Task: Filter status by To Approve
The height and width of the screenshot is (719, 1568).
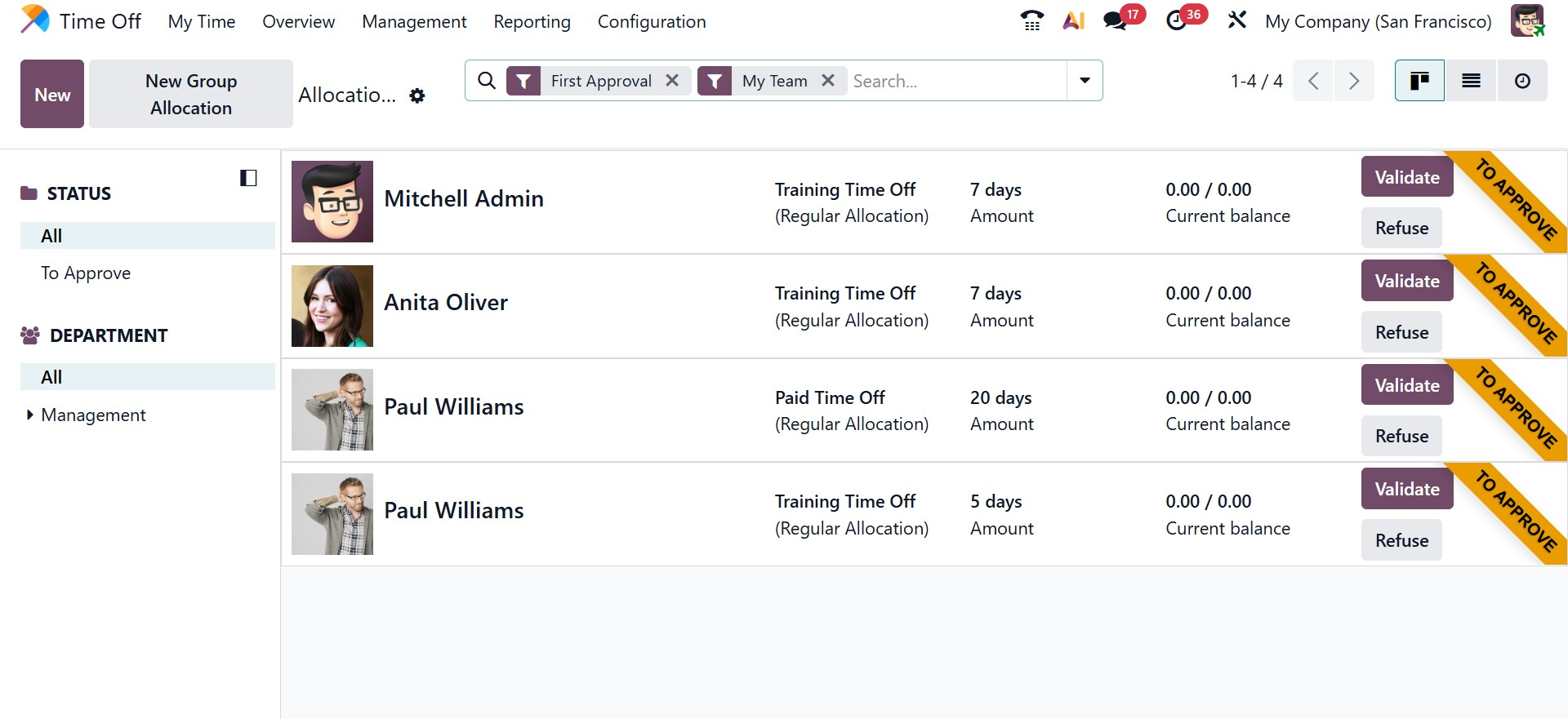Action: pos(86,273)
